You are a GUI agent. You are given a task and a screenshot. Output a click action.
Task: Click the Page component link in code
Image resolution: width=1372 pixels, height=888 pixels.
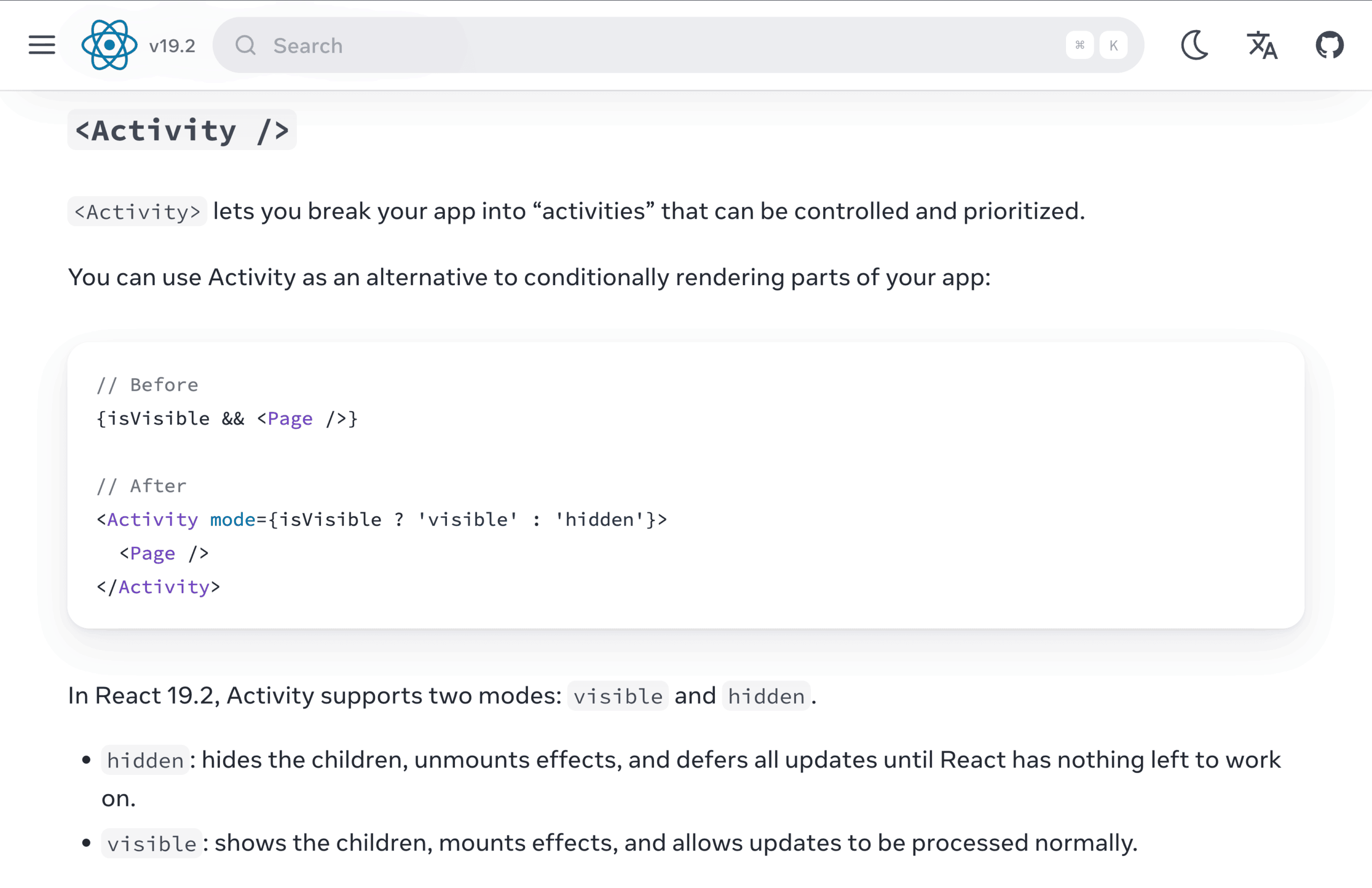pos(289,419)
